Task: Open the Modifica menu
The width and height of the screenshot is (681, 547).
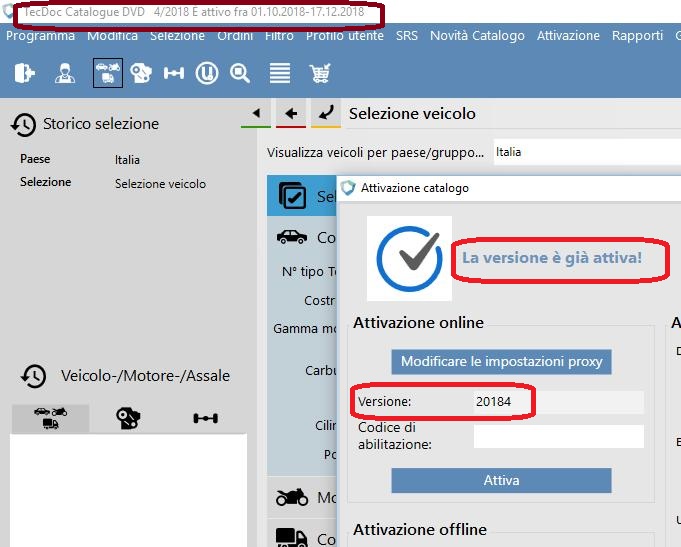Action: pos(112,36)
